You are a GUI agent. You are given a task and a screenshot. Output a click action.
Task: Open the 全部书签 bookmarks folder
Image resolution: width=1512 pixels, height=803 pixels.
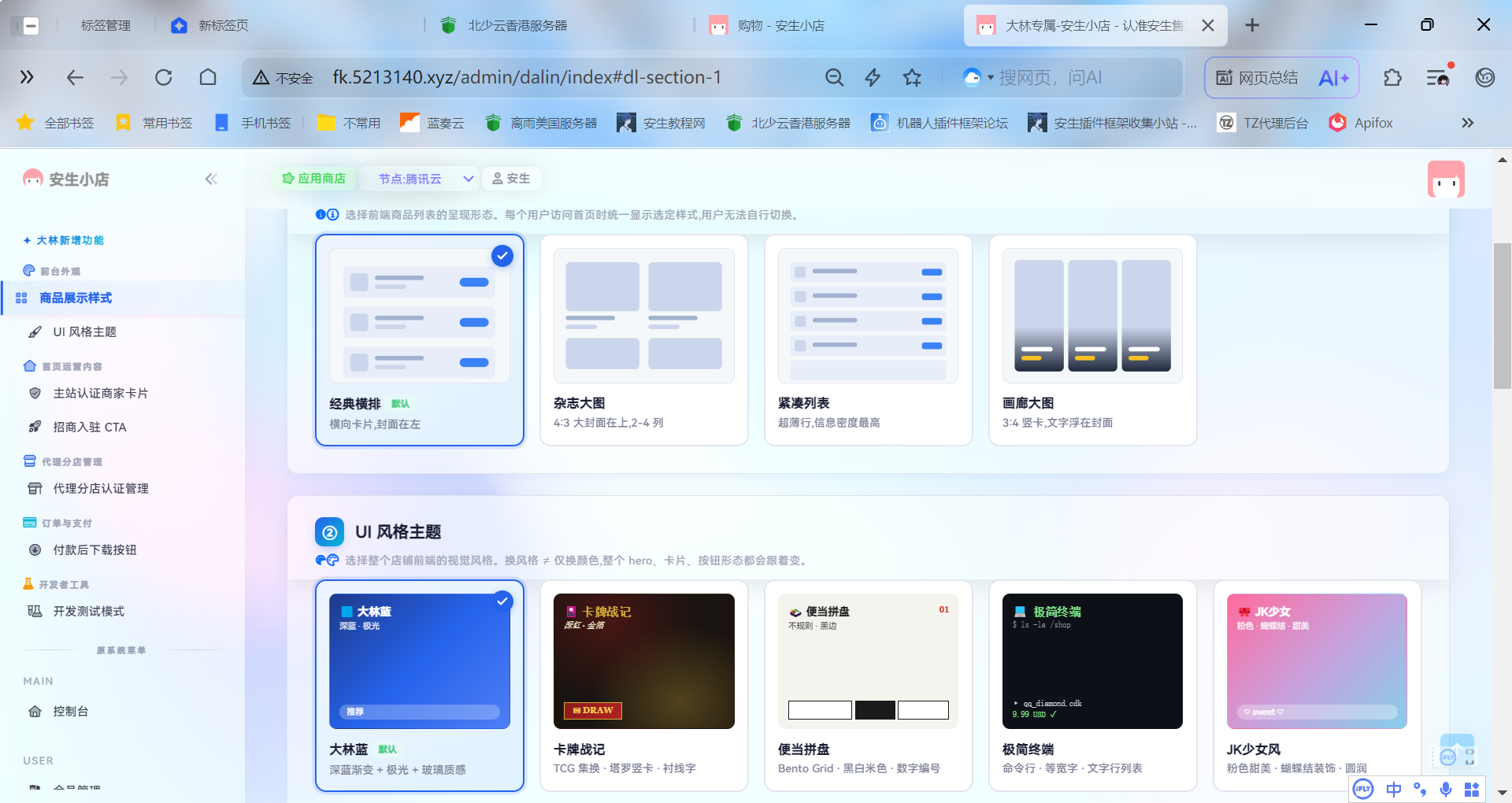[x=55, y=123]
